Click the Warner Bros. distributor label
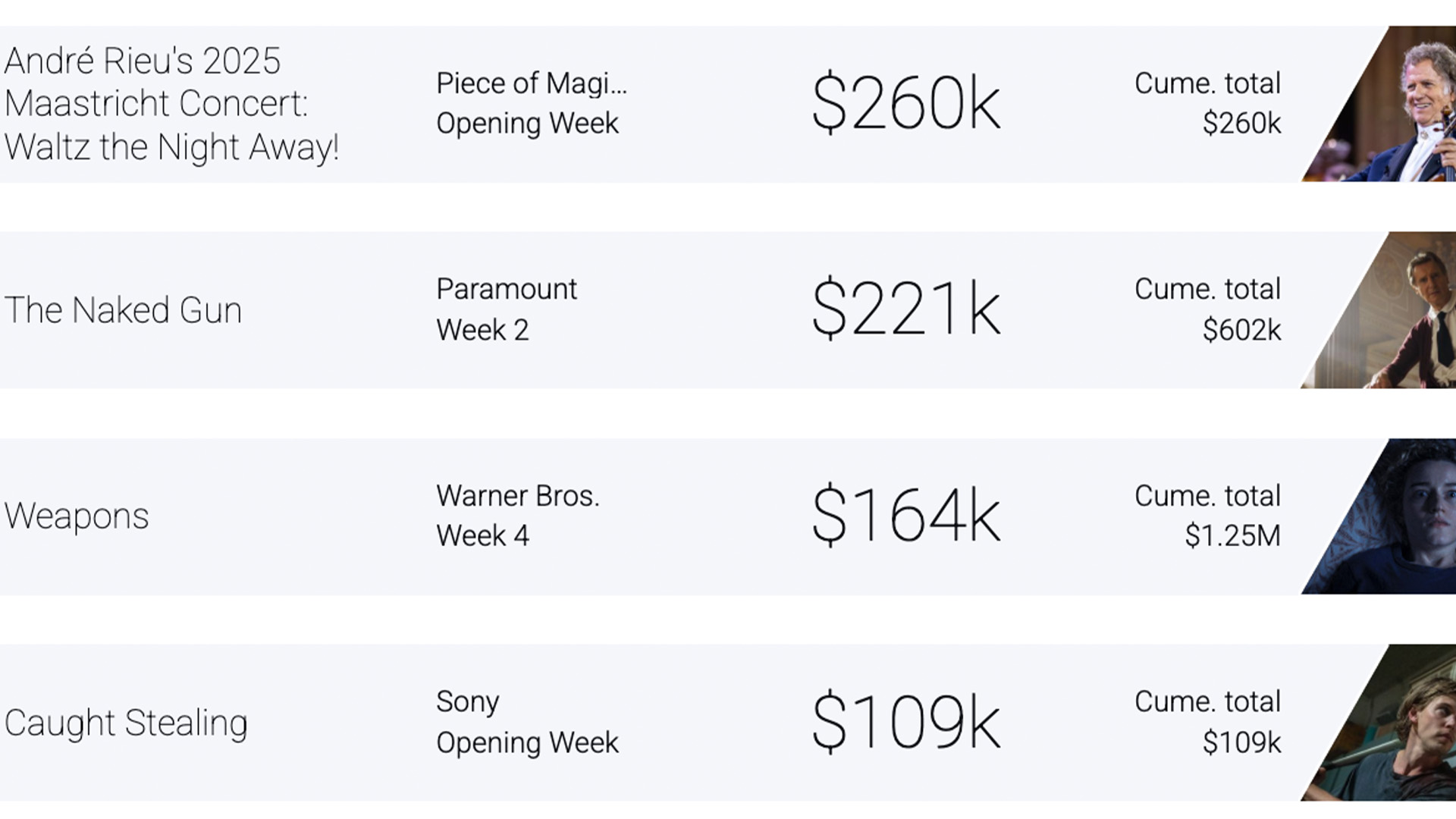Image resolution: width=1456 pixels, height=819 pixels. click(x=518, y=496)
